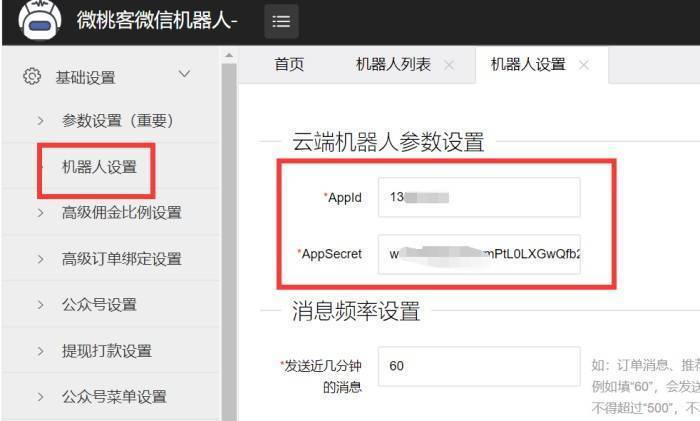Click the 消息频率设置 heading
The height and width of the screenshot is (421, 700).
tap(356, 311)
